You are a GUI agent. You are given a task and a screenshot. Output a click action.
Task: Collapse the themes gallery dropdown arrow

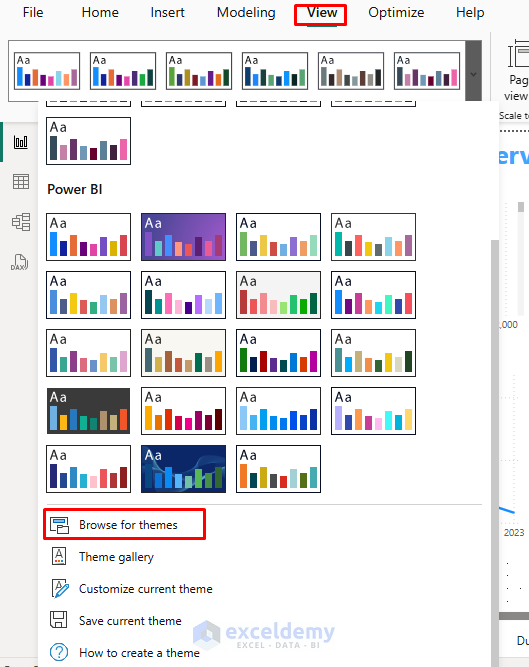point(473,71)
